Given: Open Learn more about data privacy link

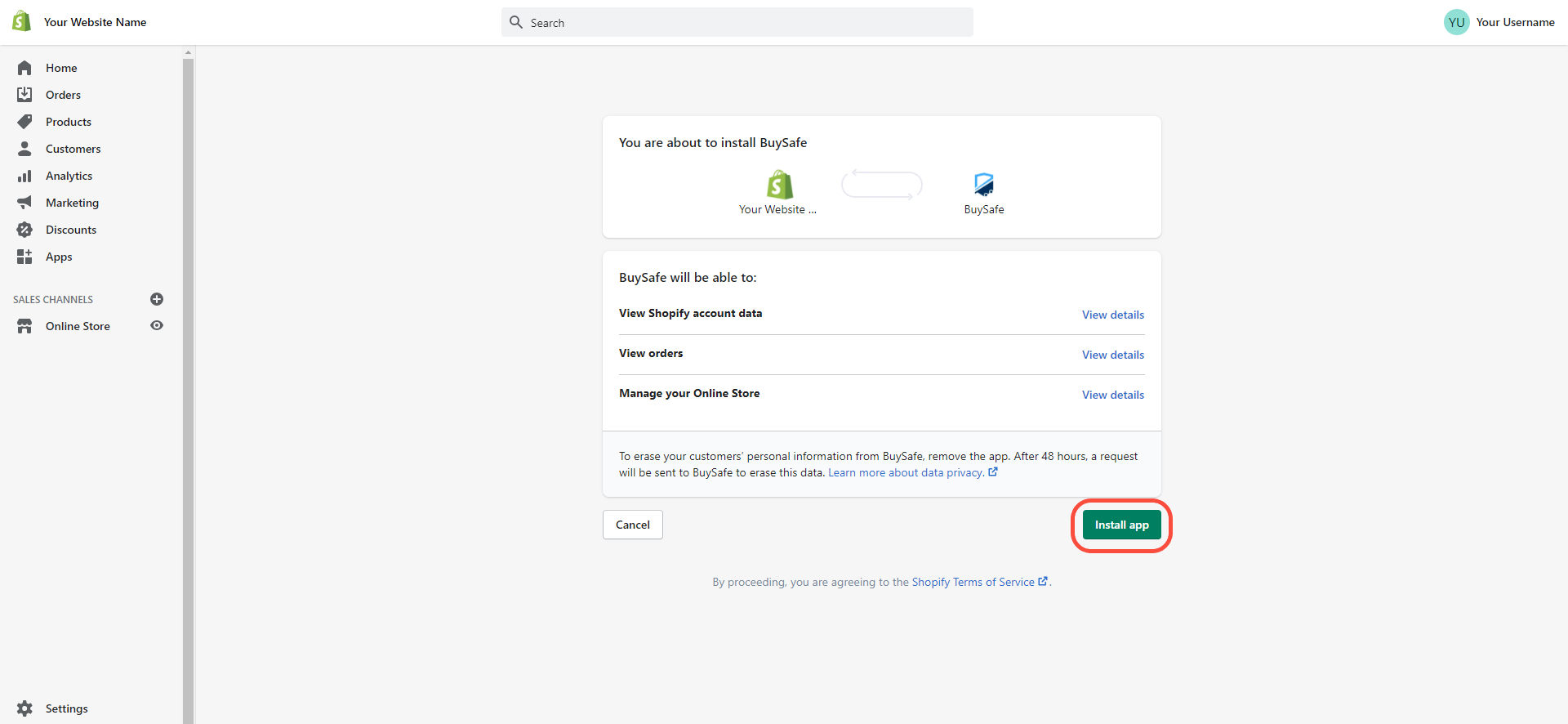Looking at the screenshot, I should coord(906,472).
